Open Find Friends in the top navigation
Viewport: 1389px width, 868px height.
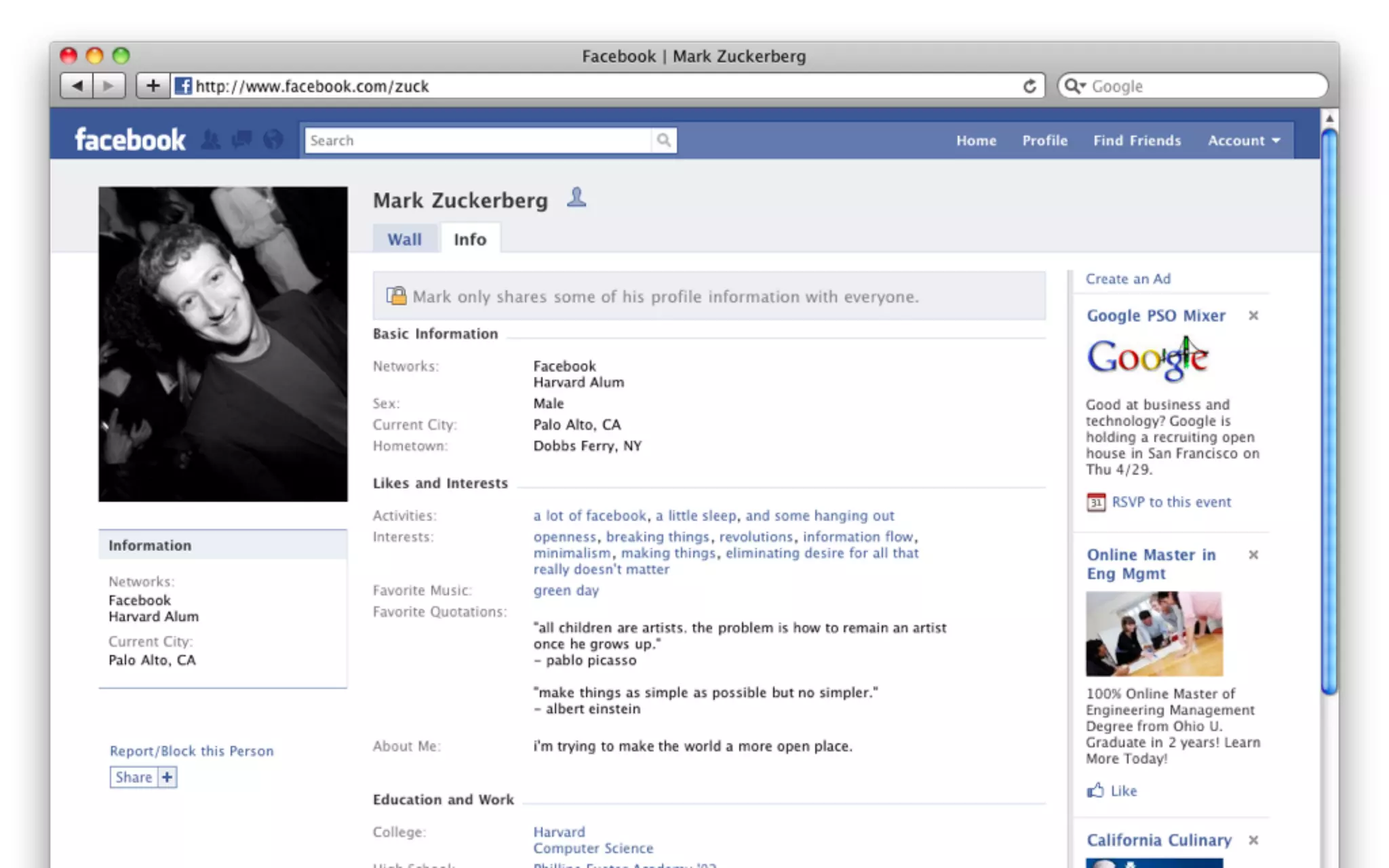[x=1137, y=140]
